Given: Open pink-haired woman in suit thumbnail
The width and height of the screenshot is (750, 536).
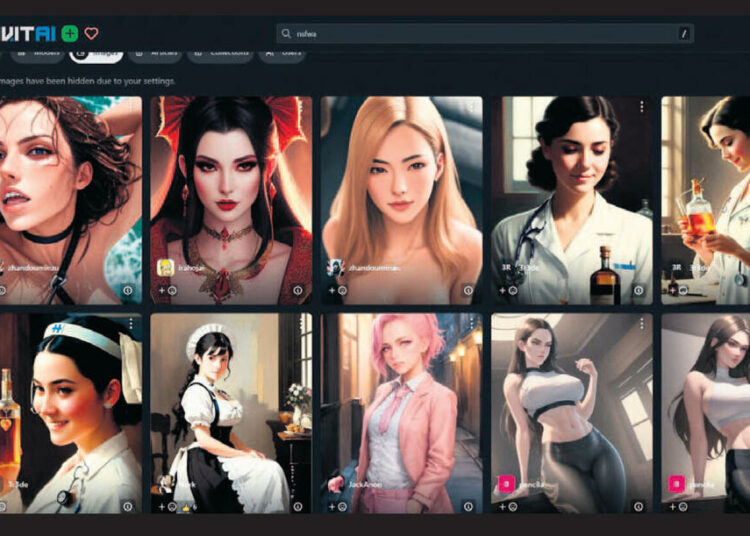Looking at the screenshot, I should point(401,414).
